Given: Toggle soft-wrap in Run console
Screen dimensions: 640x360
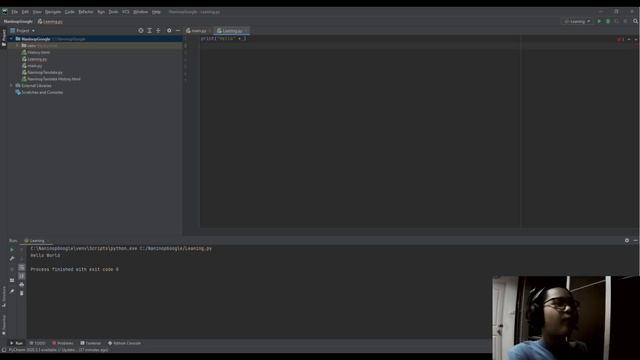Looking at the screenshot, I should 22,267.
